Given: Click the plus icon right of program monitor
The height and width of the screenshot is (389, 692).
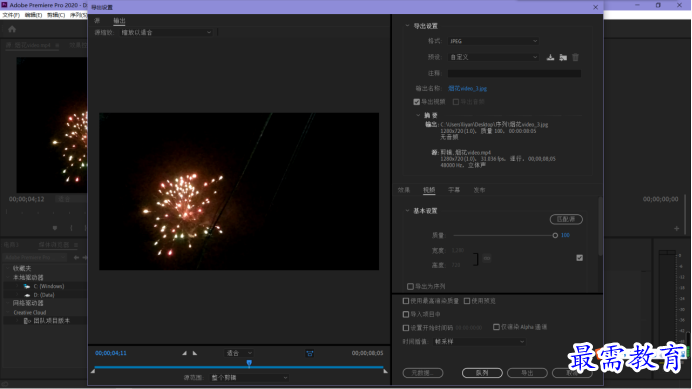Looking at the screenshot, I should point(677,228).
